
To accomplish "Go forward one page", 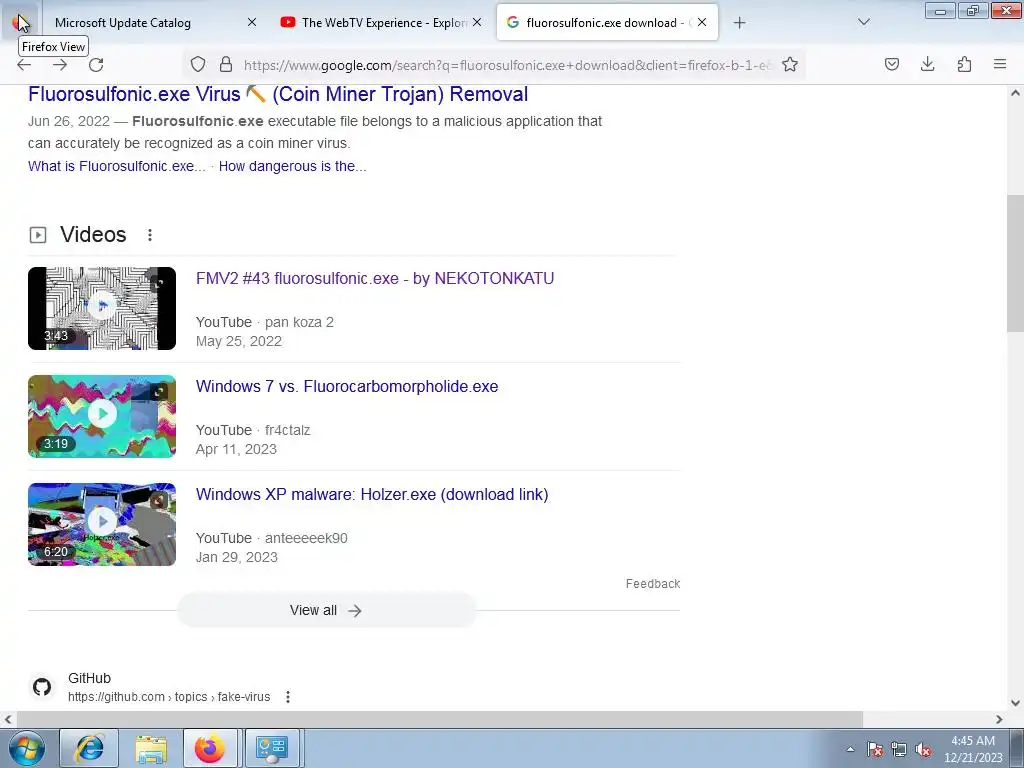I will [60, 65].
